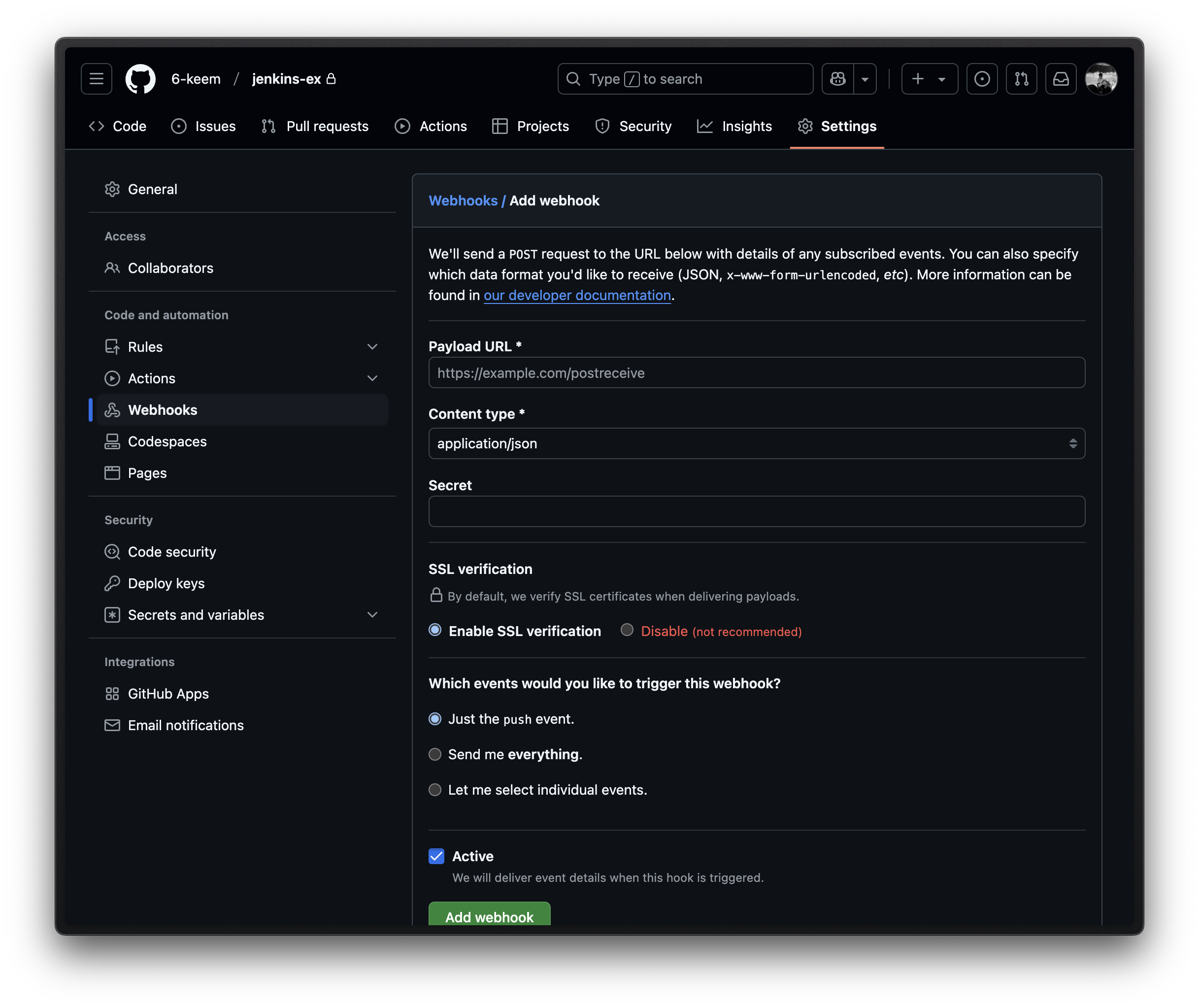This screenshot has height=1008, width=1199.
Task: Open the Copilot dropdown arrow
Action: pos(865,79)
